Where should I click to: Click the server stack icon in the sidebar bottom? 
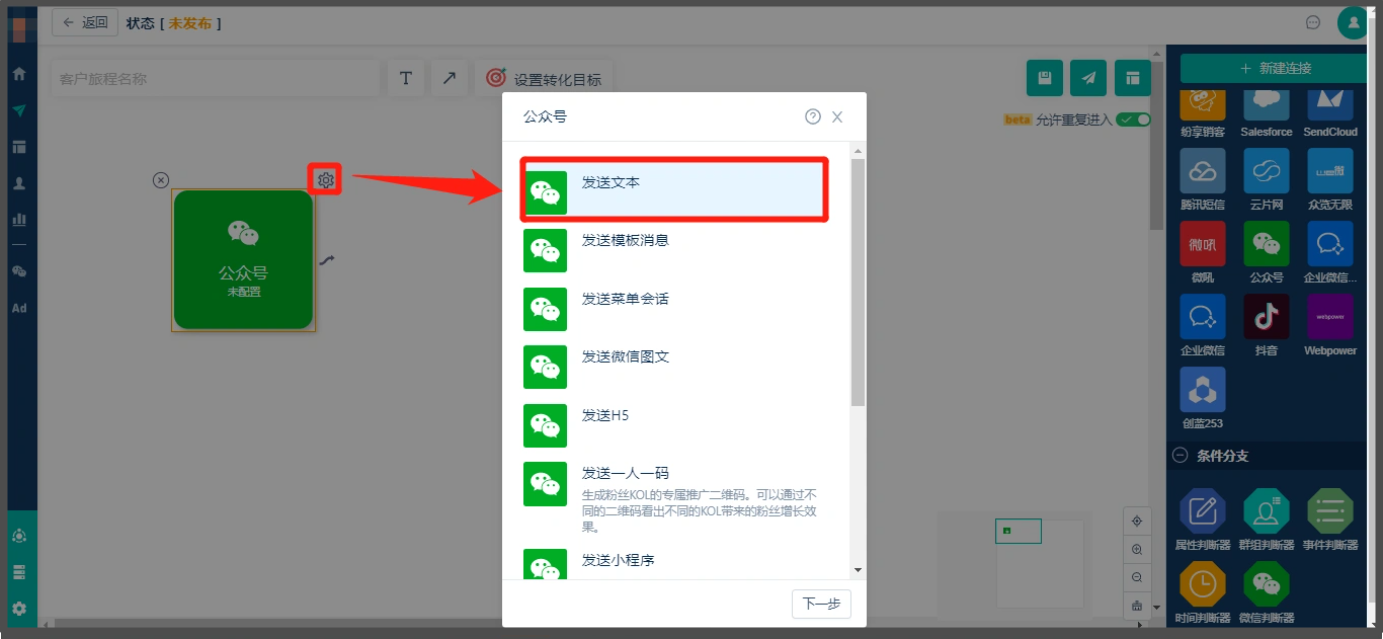pos(19,572)
